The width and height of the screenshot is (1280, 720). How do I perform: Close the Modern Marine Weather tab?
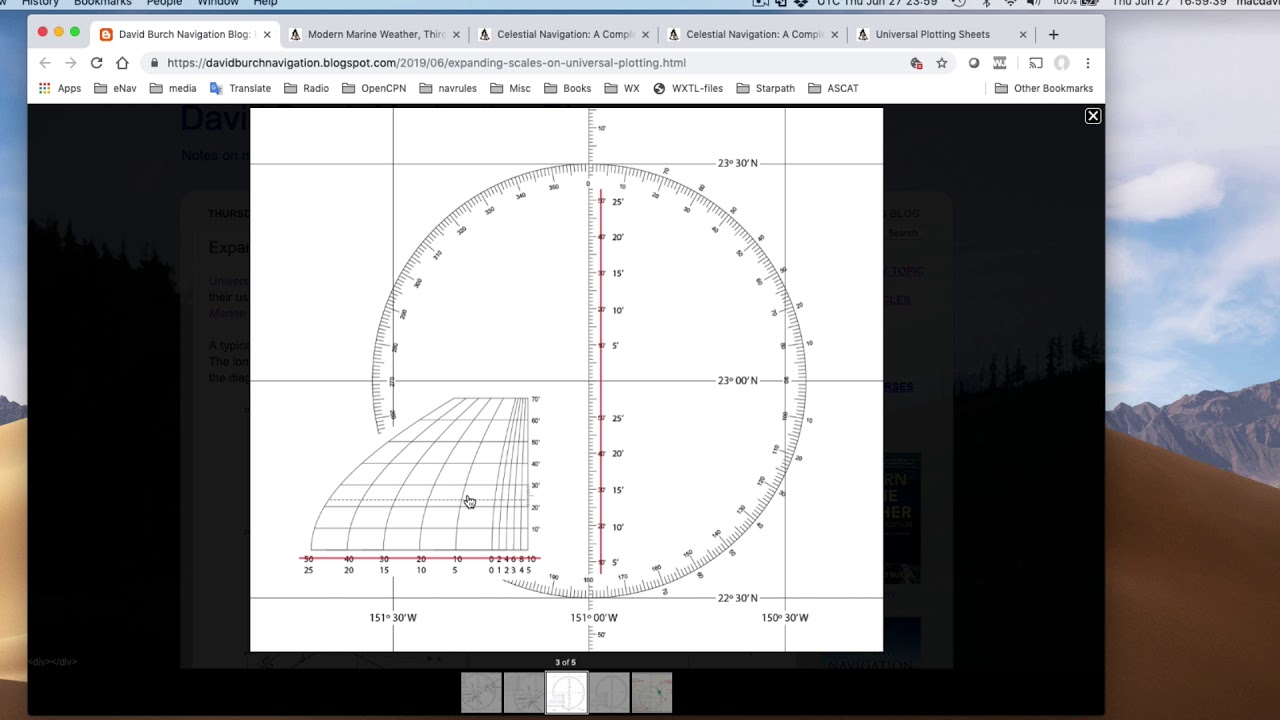(x=457, y=34)
